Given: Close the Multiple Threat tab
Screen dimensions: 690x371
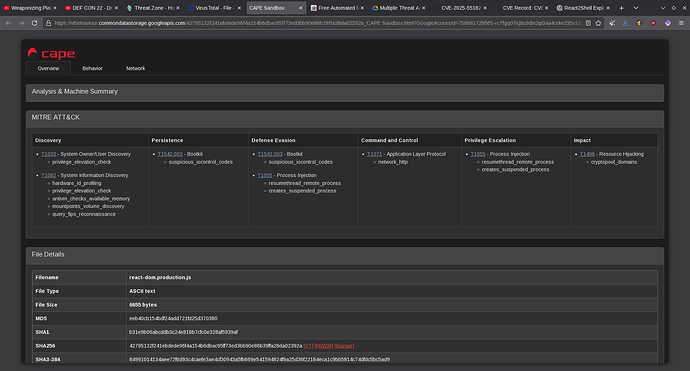Looking at the screenshot, I should point(424,8).
